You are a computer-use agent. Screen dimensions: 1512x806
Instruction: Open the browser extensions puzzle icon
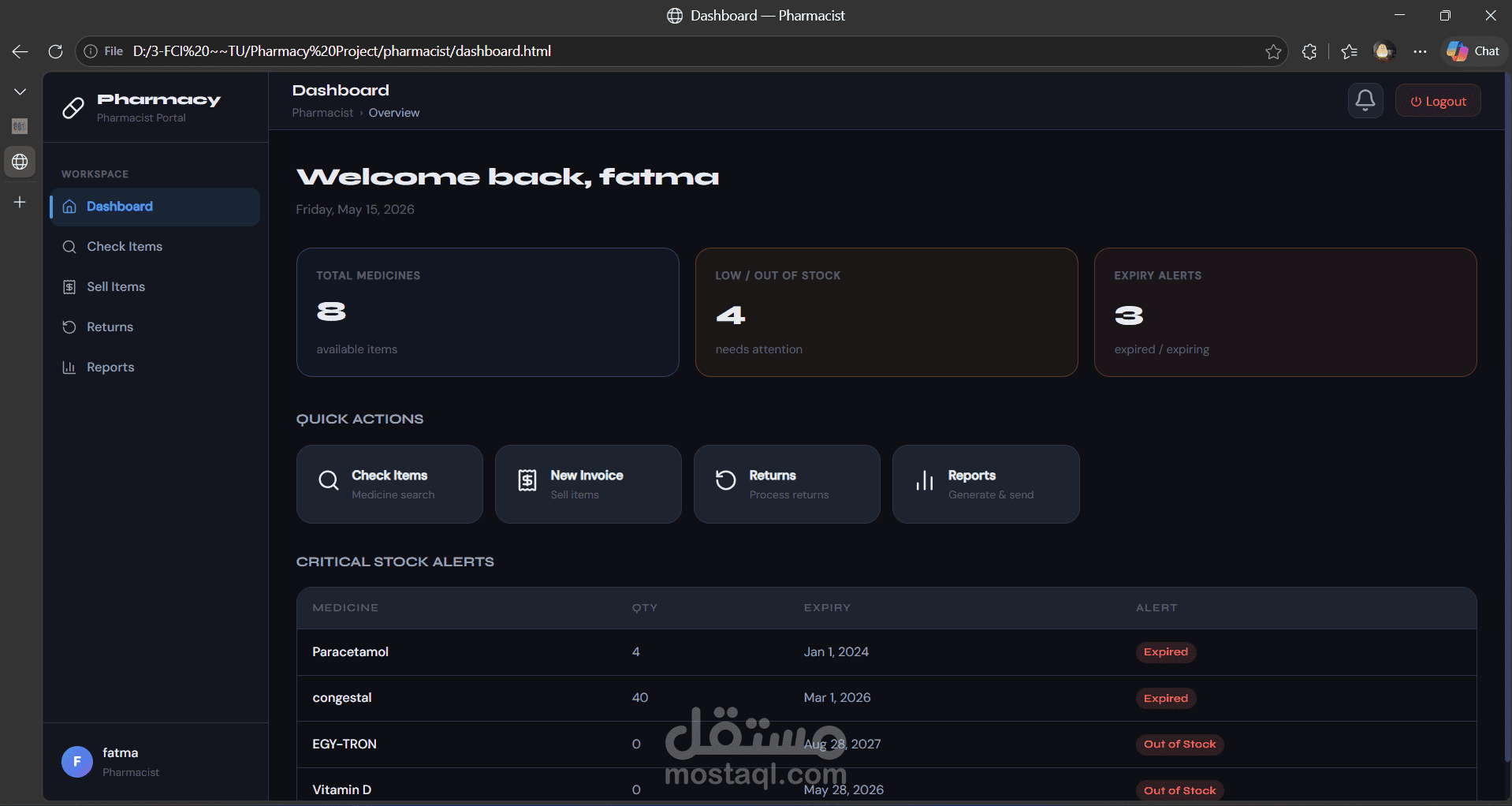coord(1309,51)
